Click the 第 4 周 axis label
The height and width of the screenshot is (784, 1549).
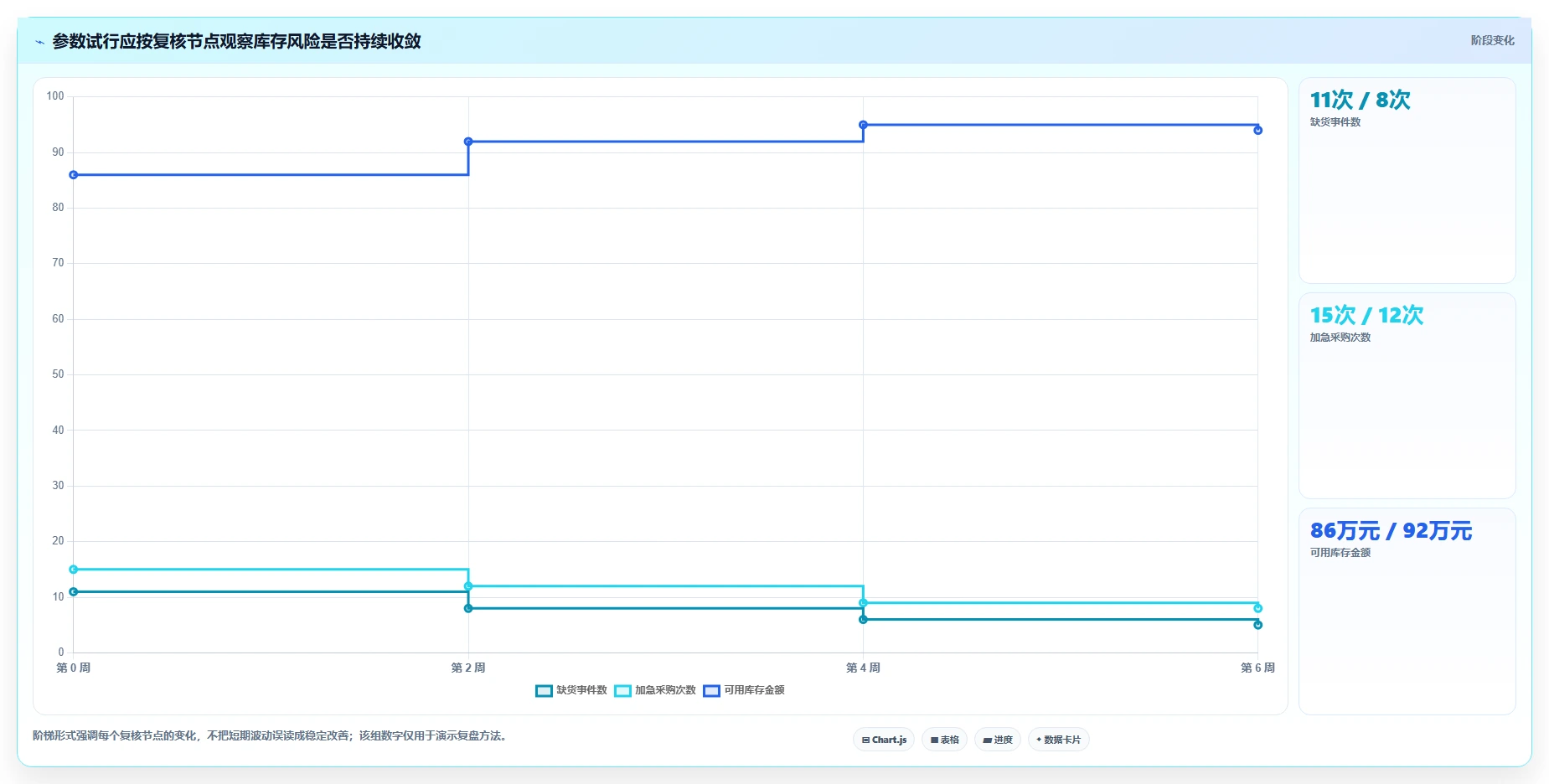[863, 668]
